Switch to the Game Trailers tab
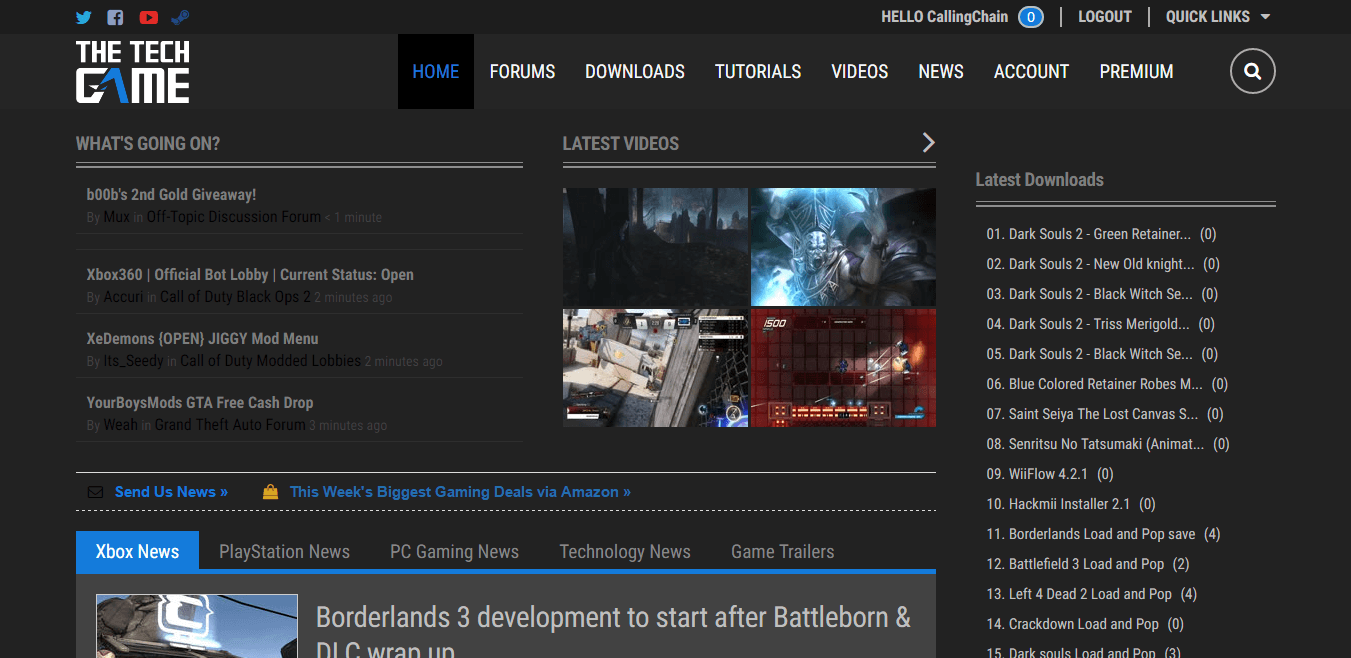The image size is (1351, 658). click(x=782, y=551)
